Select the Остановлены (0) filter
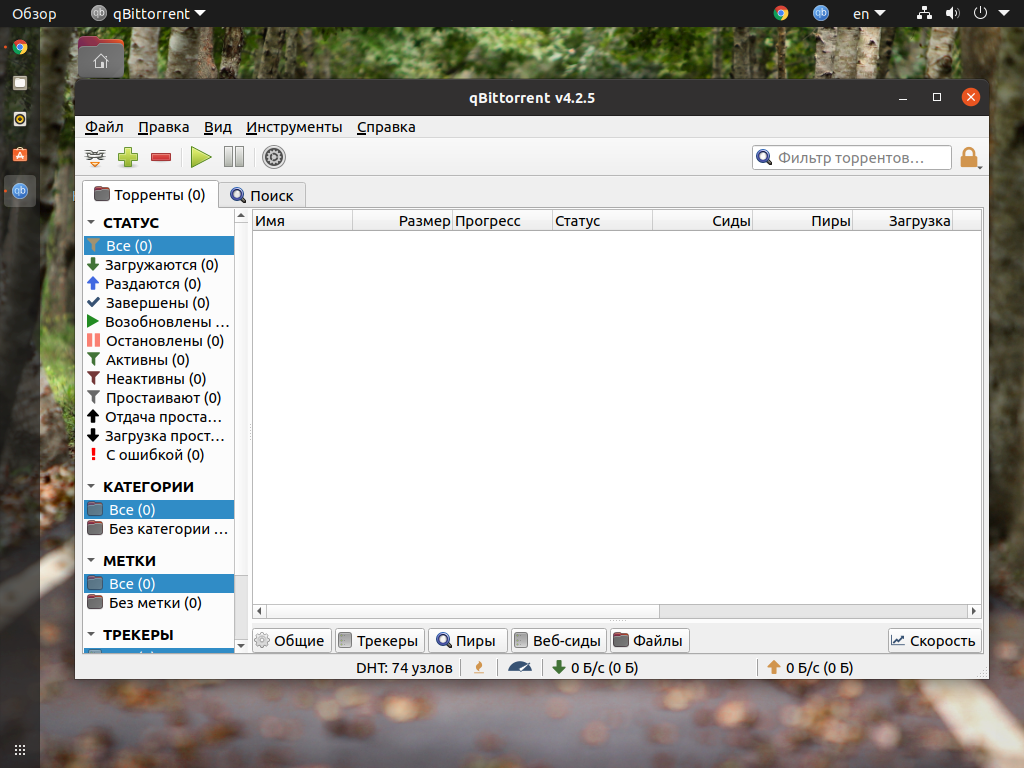Viewport: 1024px width, 768px height. click(x=159, y=340)
